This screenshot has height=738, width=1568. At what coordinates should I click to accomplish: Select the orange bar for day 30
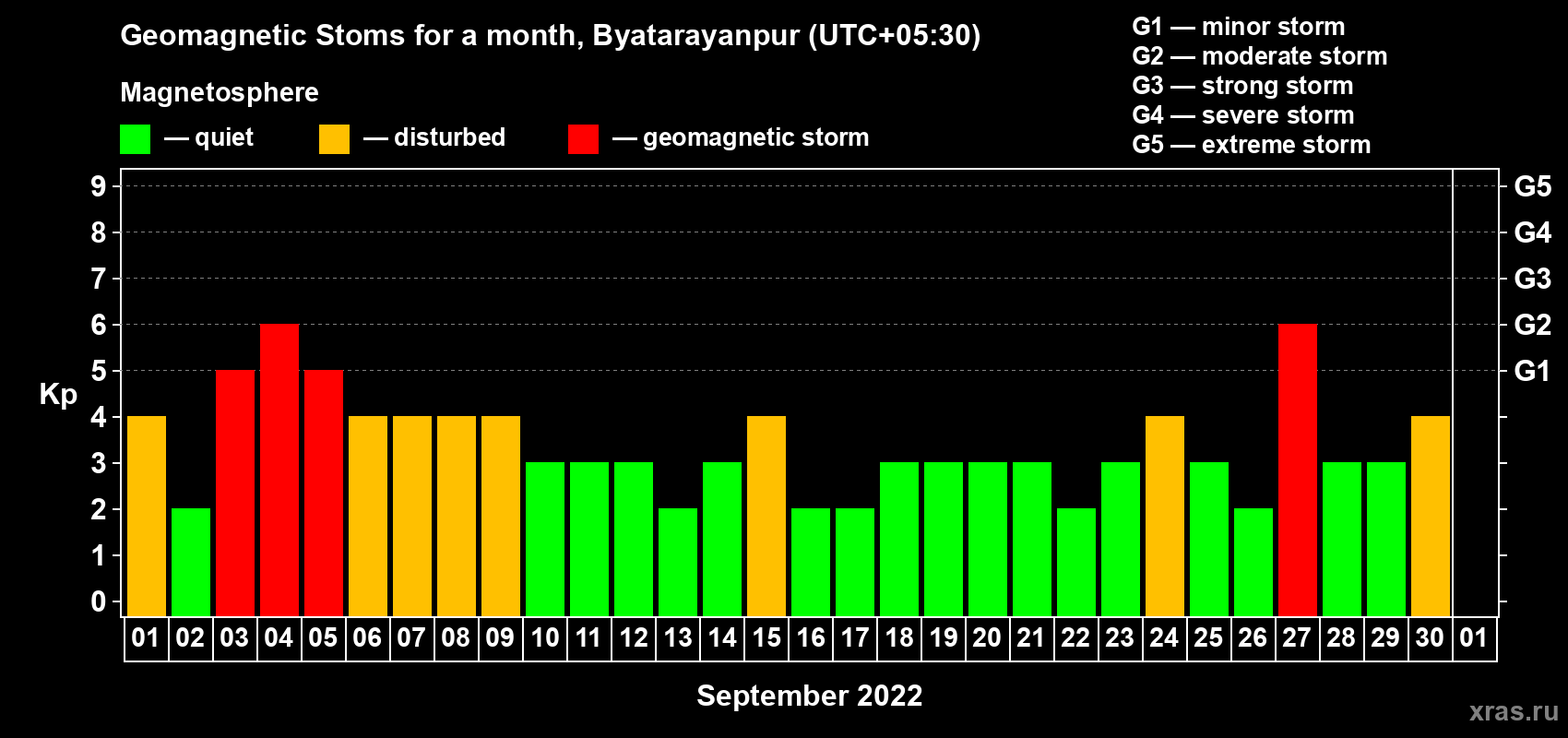point(1431,517)
